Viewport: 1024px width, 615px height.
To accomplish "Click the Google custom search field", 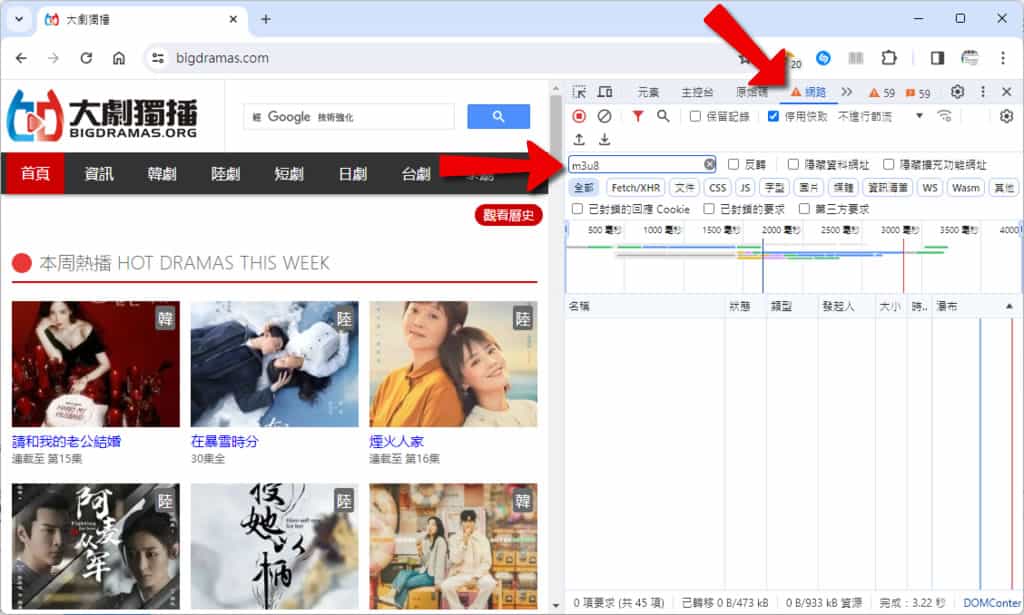I will coord(349,117).
